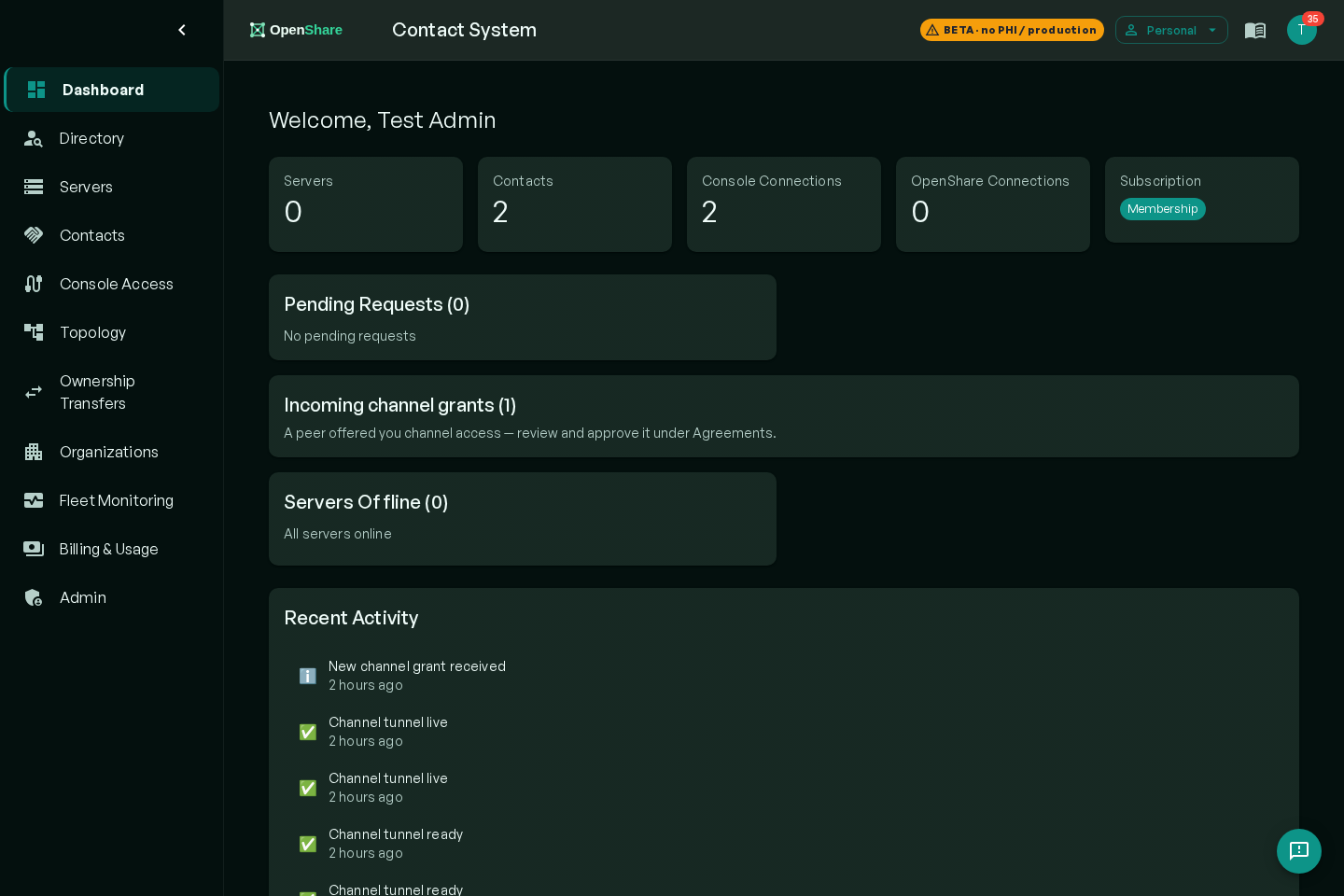Open Console Access page
Image resolution: width=1344 pixels, height=896 pixels.
(112, 284)
